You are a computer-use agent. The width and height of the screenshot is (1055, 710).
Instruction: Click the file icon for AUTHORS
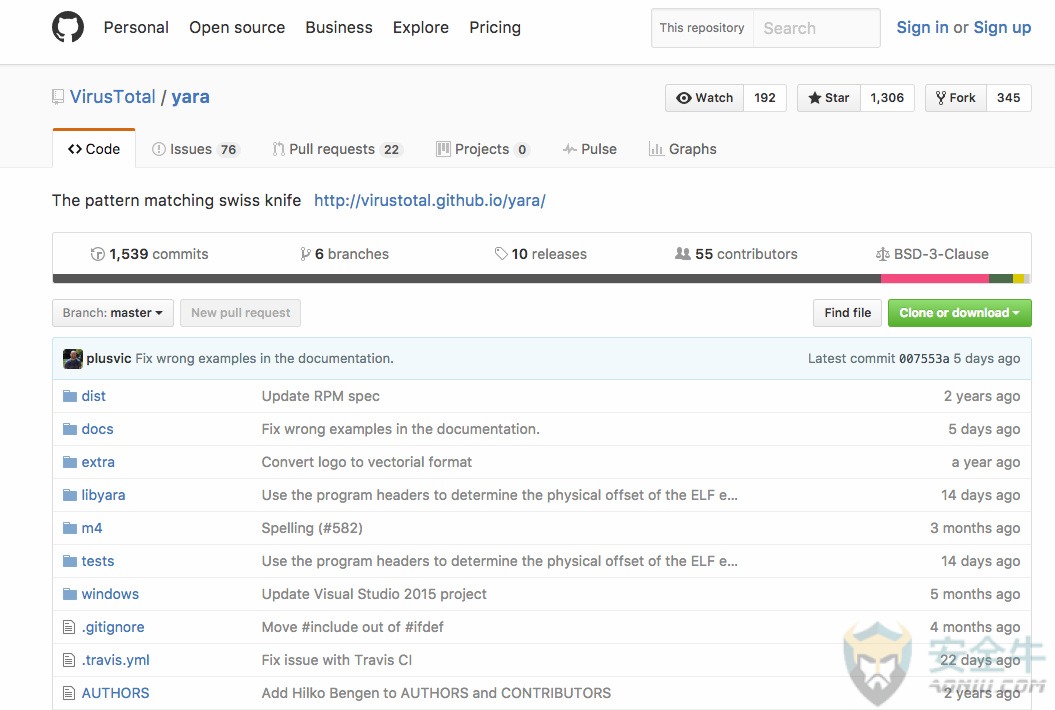click(69, 693)
